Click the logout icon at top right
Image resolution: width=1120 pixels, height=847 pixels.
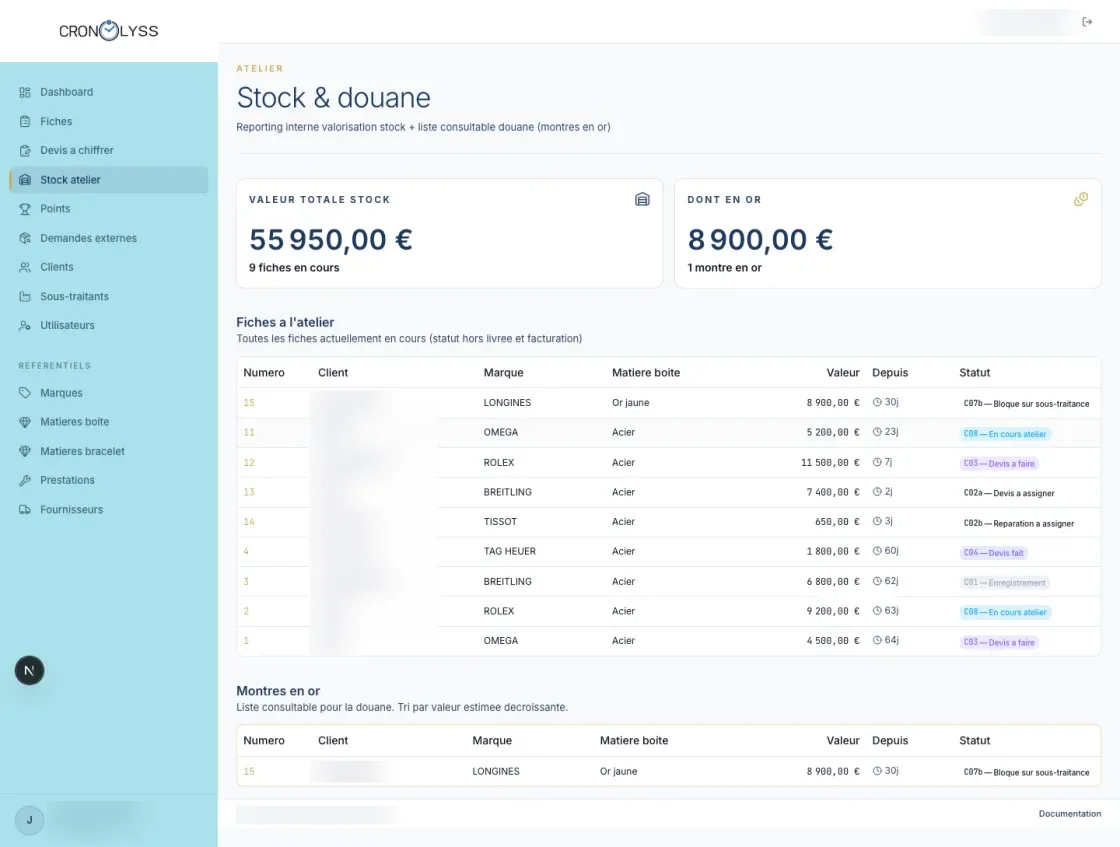1087,22
